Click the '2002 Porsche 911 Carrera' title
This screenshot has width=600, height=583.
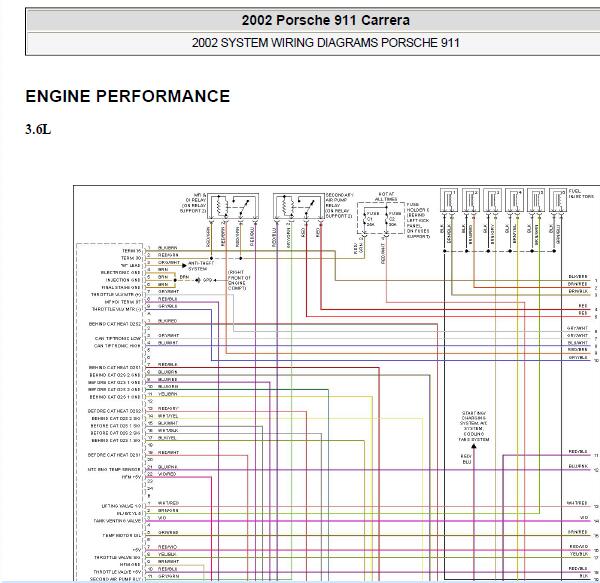(325, 20)
